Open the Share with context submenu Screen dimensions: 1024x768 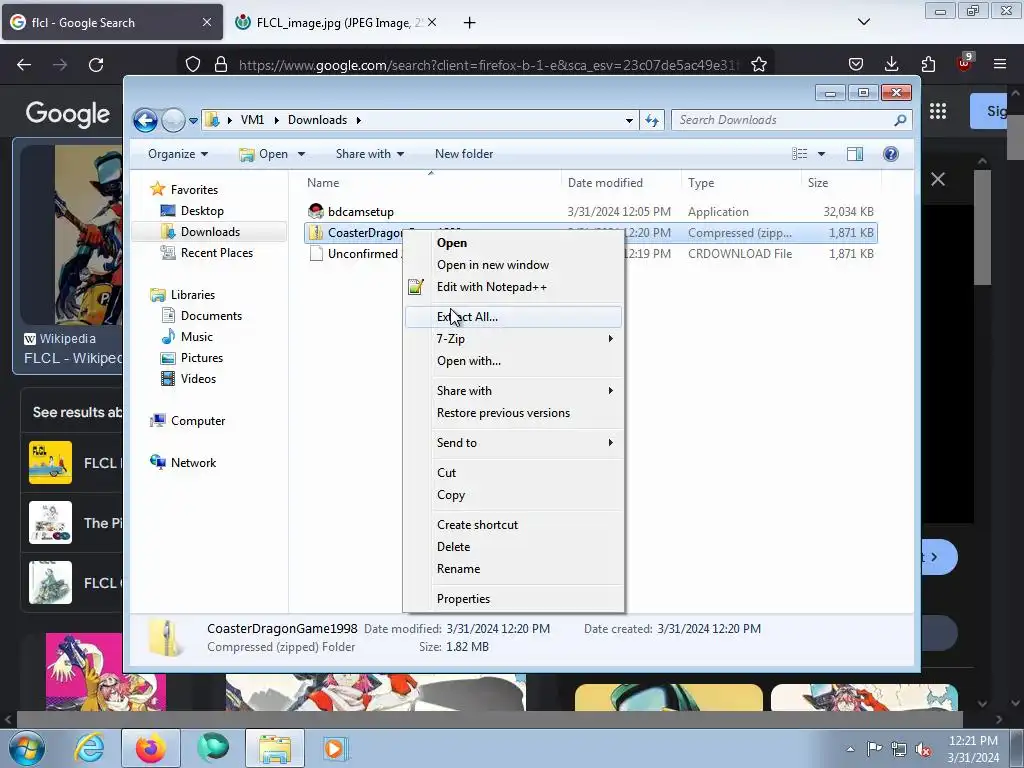pos(513,391)
